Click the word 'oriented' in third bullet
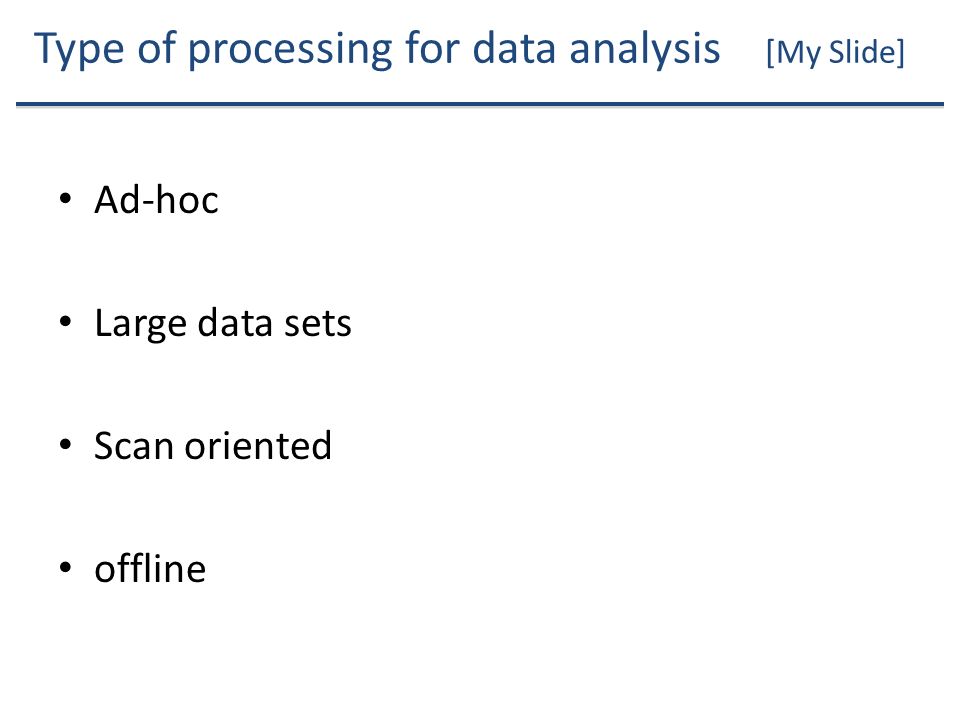This screenshot has height=720, width=960. point(258,445)
